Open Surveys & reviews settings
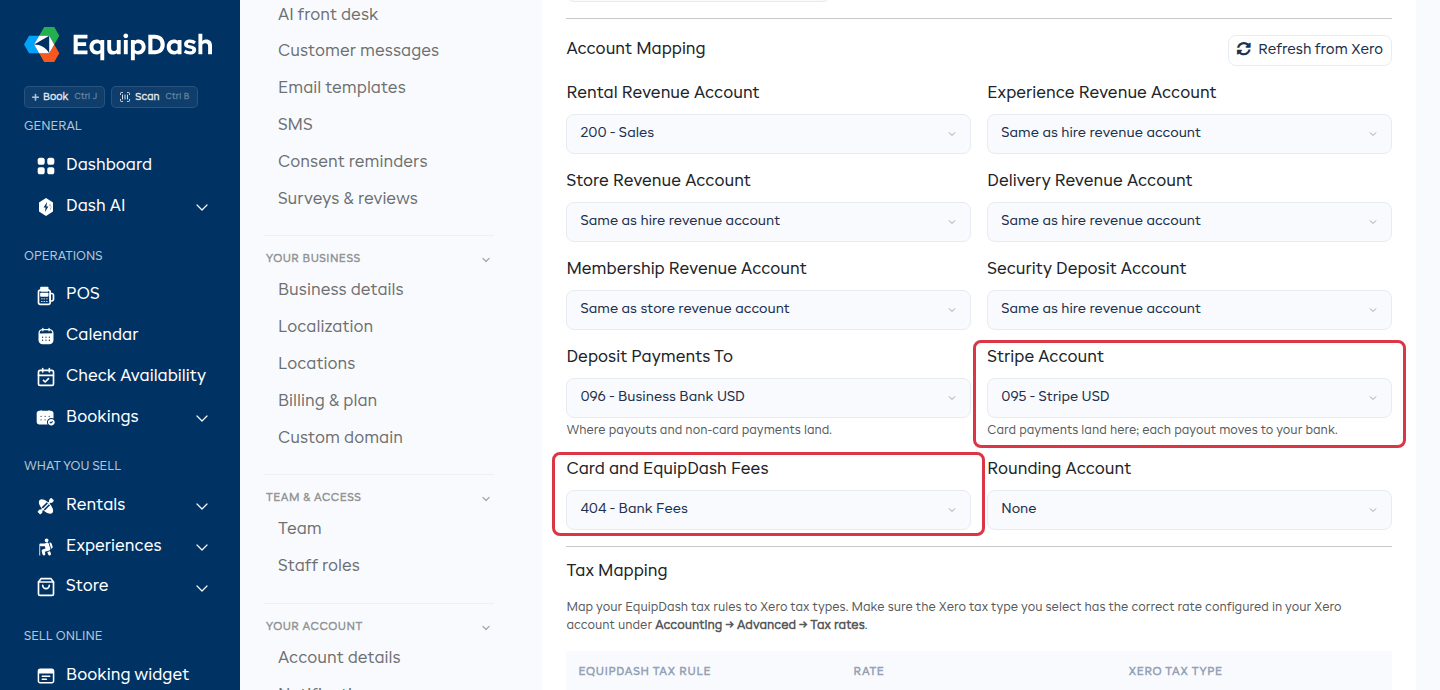1440x690 pixels. pyautogui.click(x=348, y=198)
